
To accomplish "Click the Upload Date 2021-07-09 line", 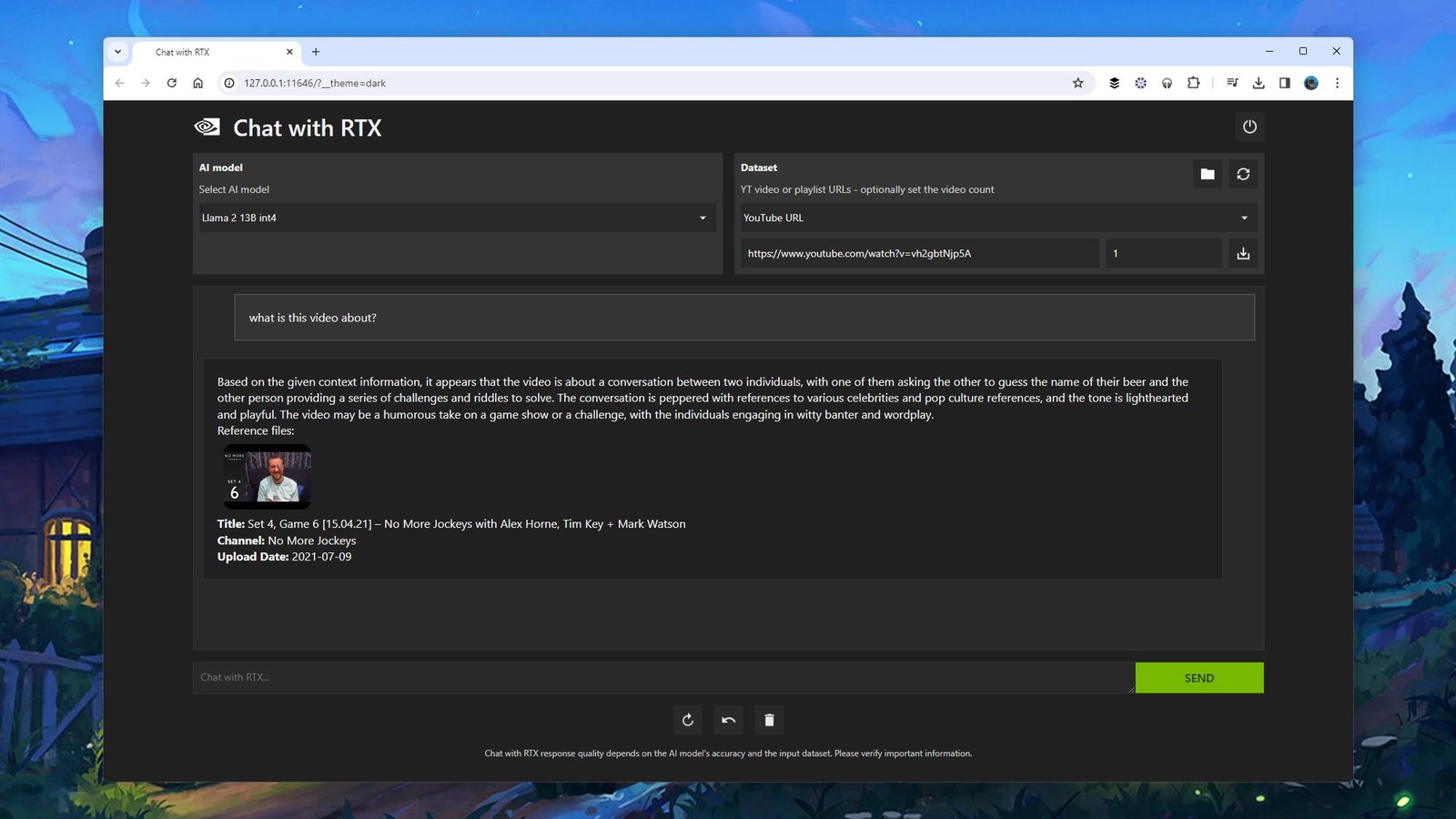I will pos(284,557).
